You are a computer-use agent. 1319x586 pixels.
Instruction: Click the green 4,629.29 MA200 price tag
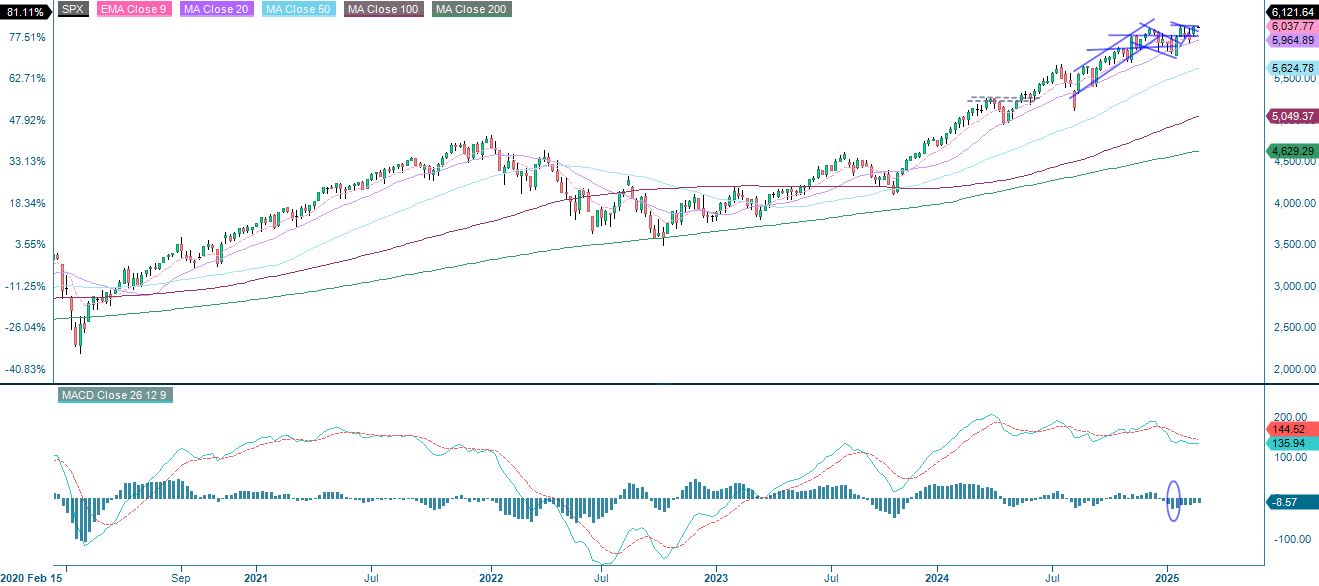click(1290, 152)
